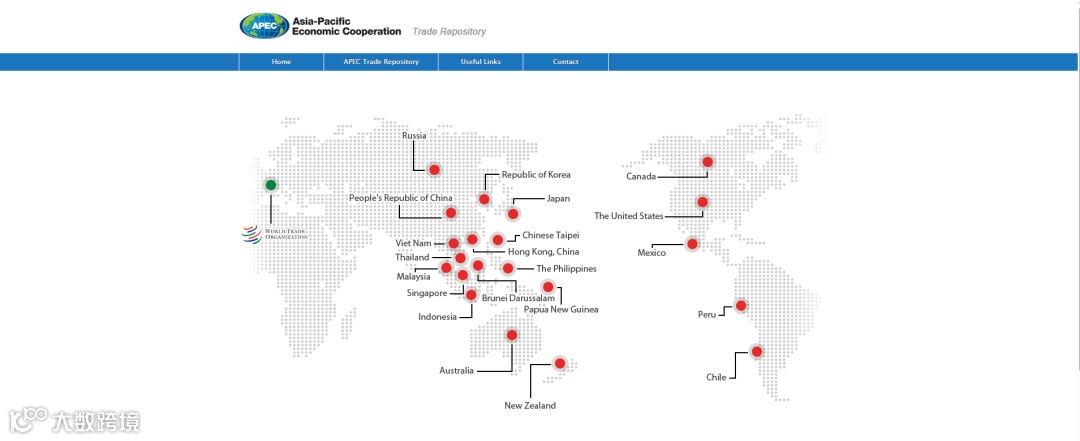The height and width of the screenshot is (441, 1080).
Task: Click the Hong Kong, China label
Action: click(x=543, y=252)
